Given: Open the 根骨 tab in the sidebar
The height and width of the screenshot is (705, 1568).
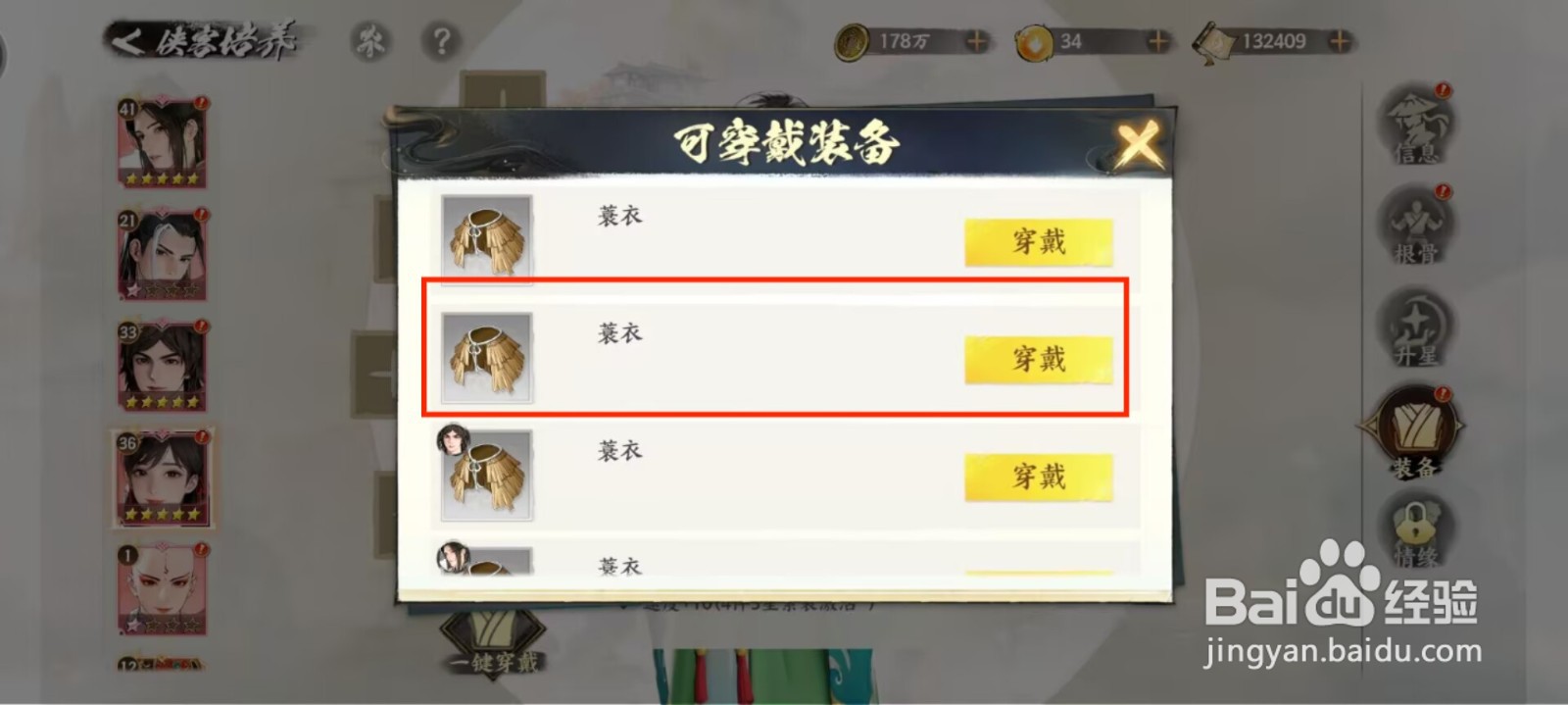Looking at the screenshot, I should (1417, 227).
